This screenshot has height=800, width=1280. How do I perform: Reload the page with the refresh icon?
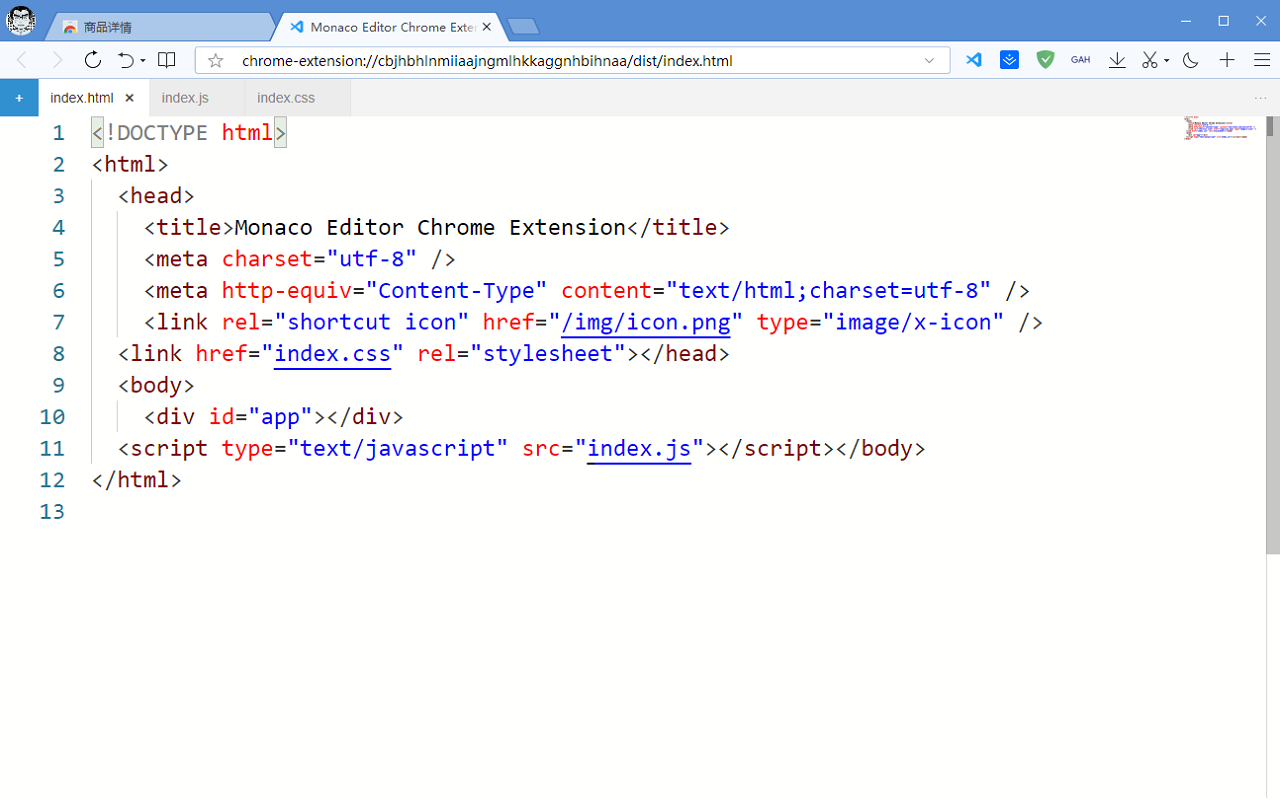tap(93, 60)
